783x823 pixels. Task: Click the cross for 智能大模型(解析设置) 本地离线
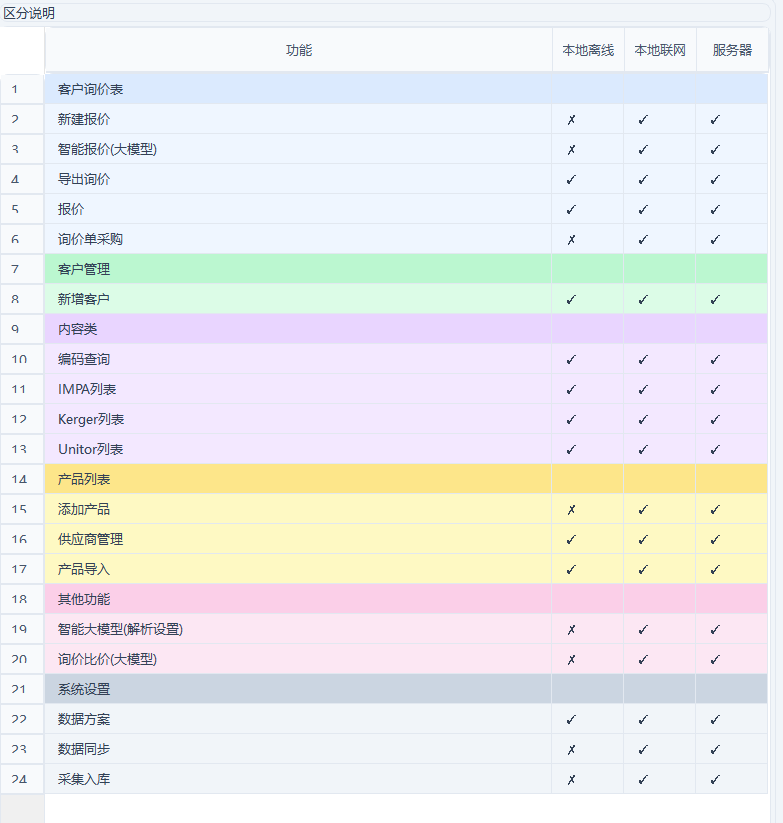(572, 629)
